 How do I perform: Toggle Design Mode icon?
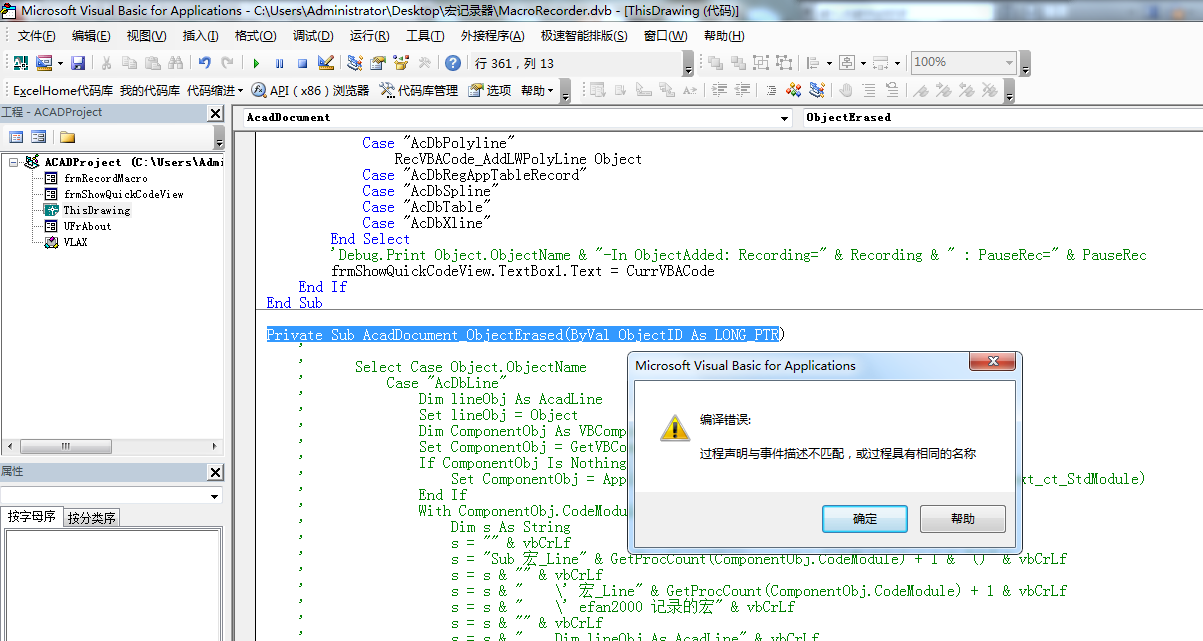(x=326, y=62)
